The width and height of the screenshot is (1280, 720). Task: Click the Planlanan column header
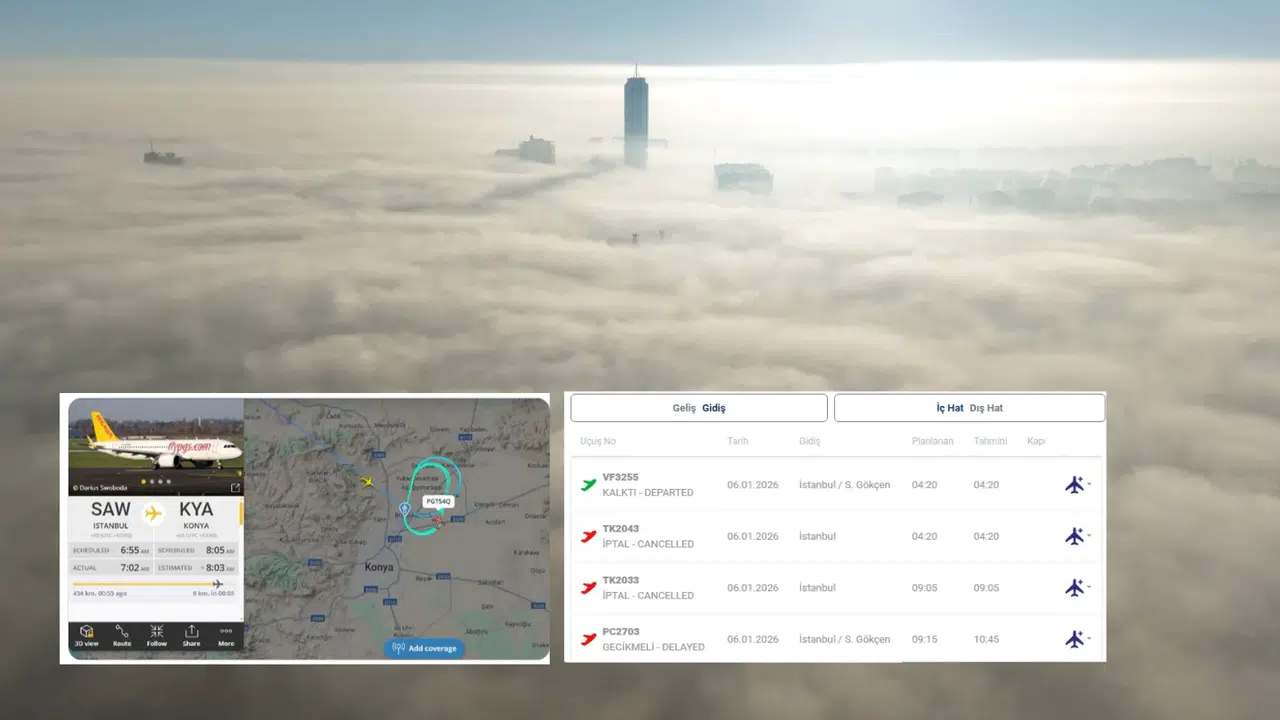pyautogui.click(x=932, y=441)
